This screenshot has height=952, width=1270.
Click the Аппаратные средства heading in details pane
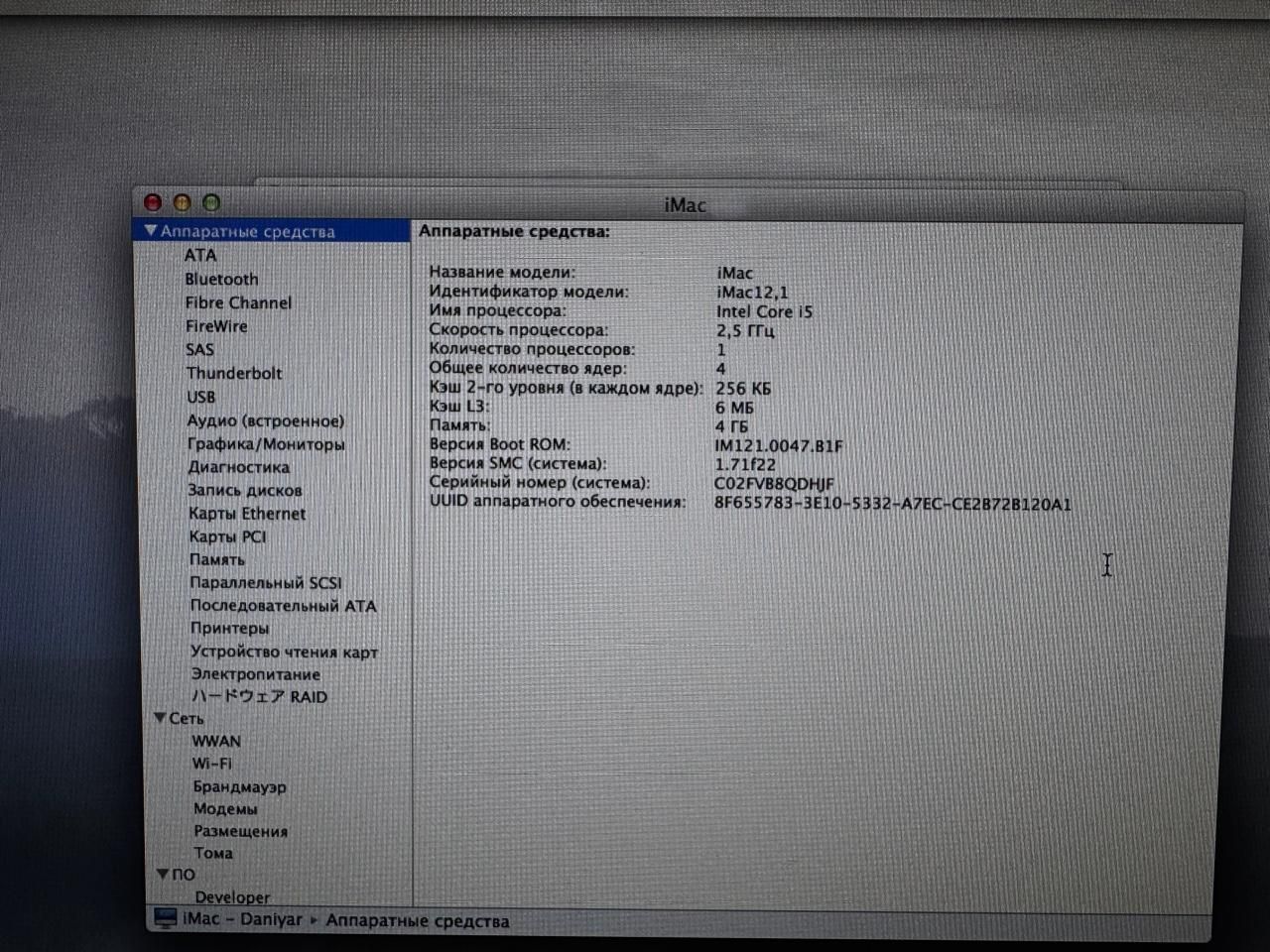(514, 231)
